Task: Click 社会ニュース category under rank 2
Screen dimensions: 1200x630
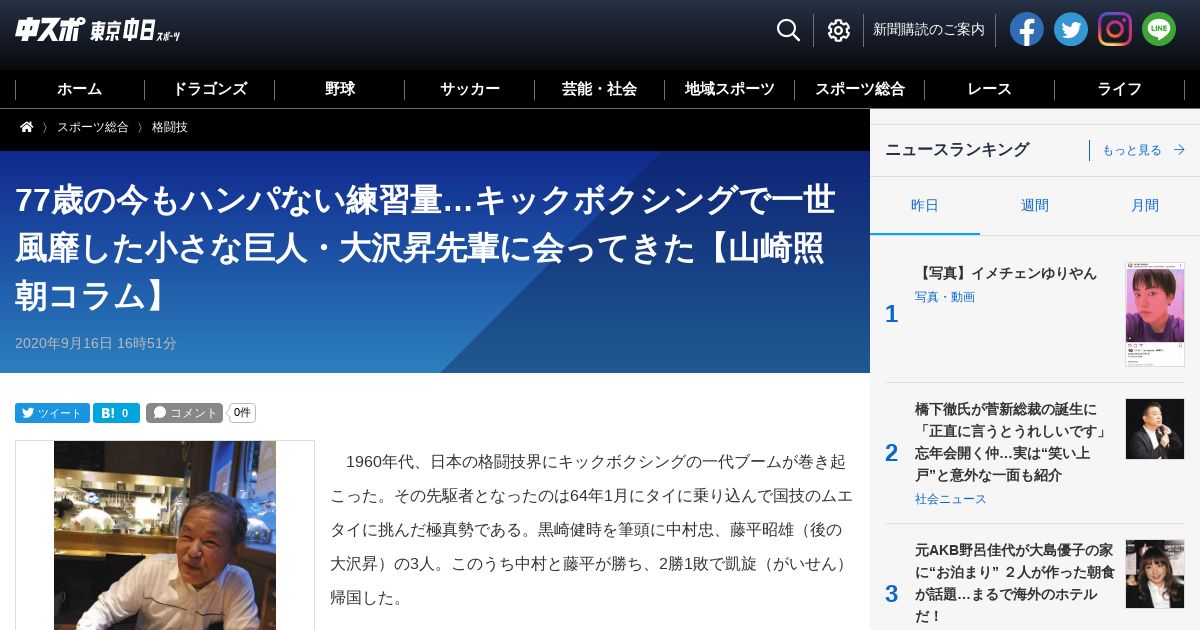Action: (951, 499)
